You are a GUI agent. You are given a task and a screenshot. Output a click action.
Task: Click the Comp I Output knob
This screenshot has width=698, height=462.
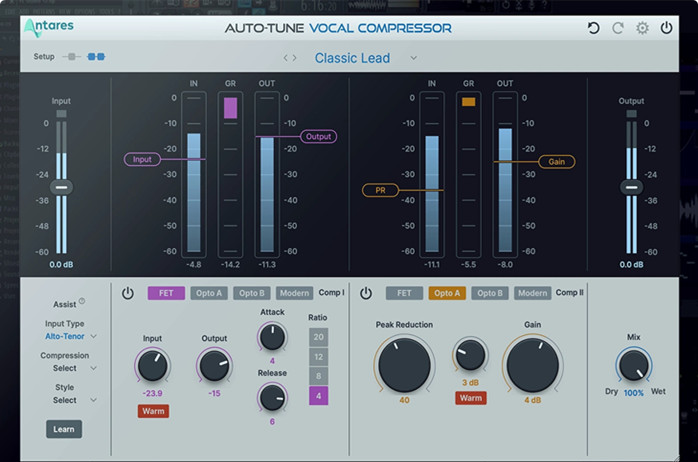tap(214, 365)
